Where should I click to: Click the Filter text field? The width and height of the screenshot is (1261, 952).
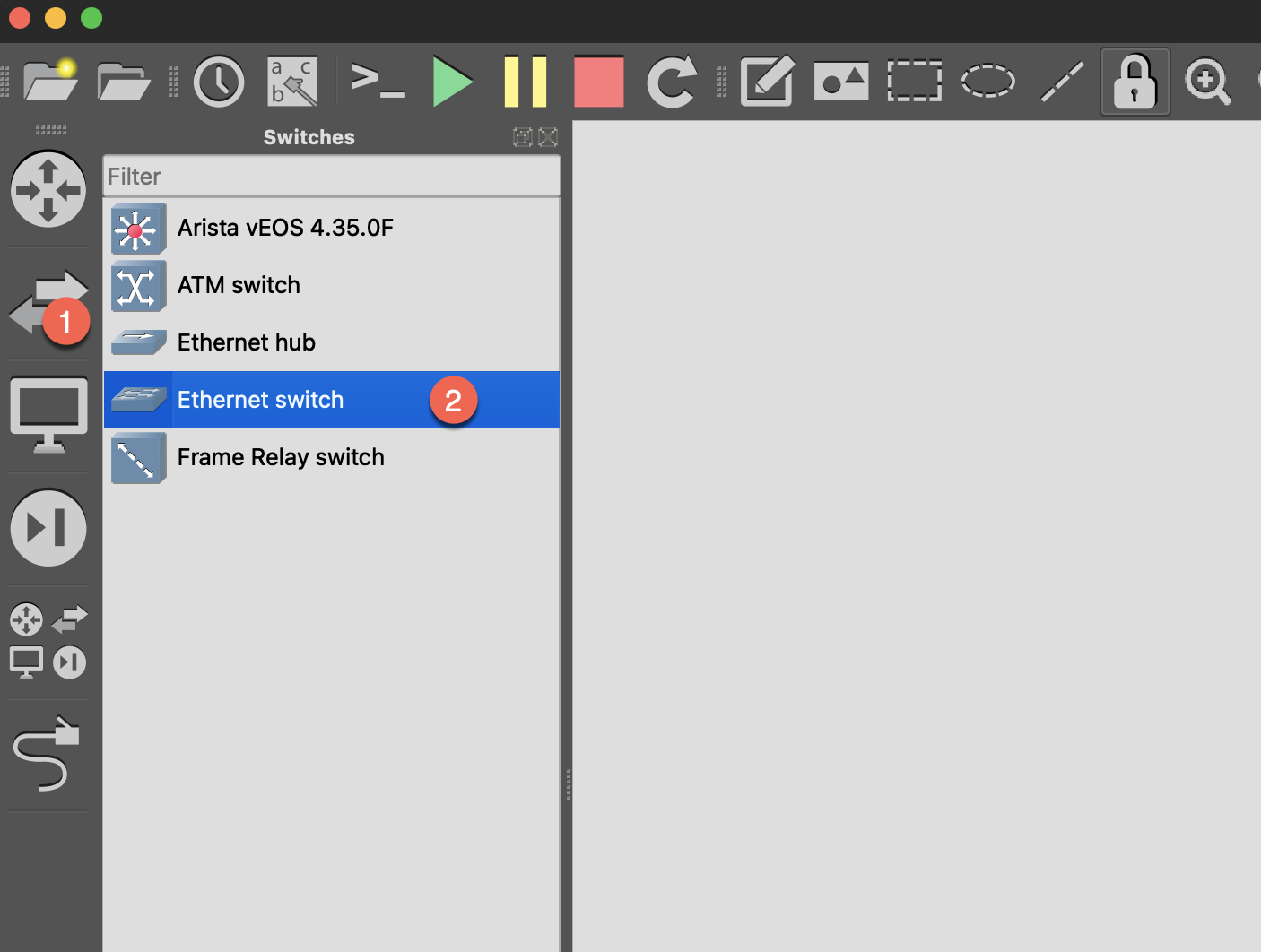coord(332,177)
